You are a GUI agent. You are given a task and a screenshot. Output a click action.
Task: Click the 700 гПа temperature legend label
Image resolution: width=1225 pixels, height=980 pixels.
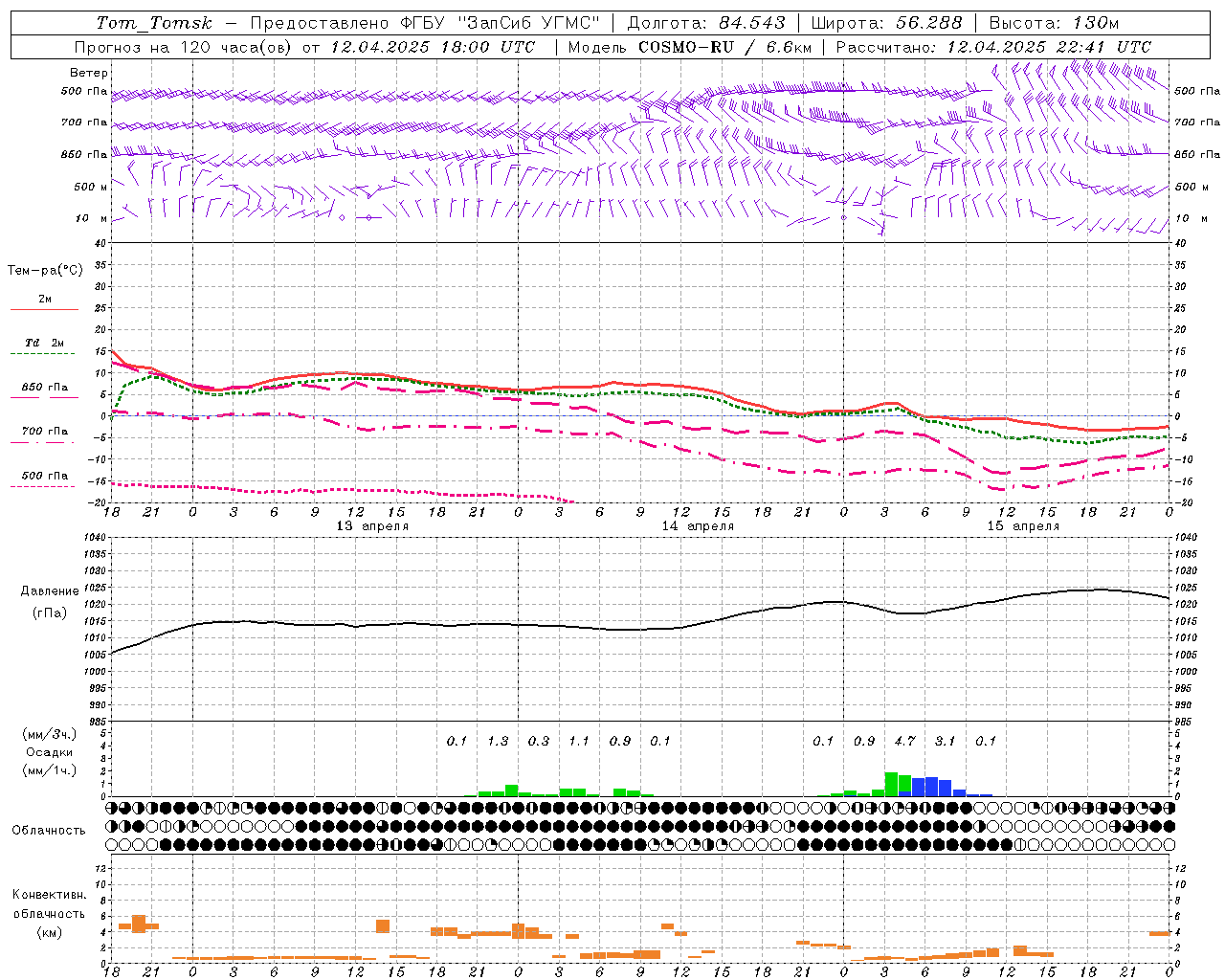point(45,431)
